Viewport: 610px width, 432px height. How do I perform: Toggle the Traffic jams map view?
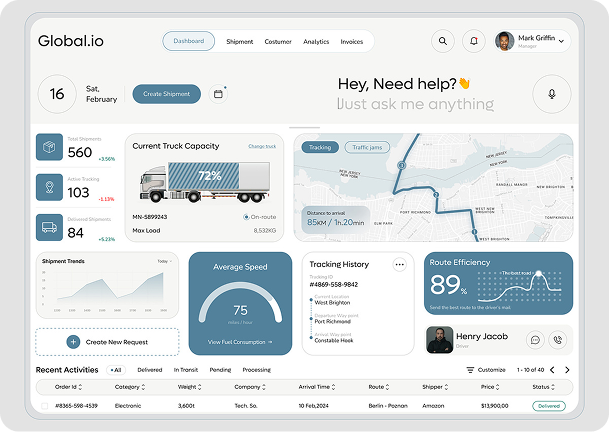pos(367,147)
